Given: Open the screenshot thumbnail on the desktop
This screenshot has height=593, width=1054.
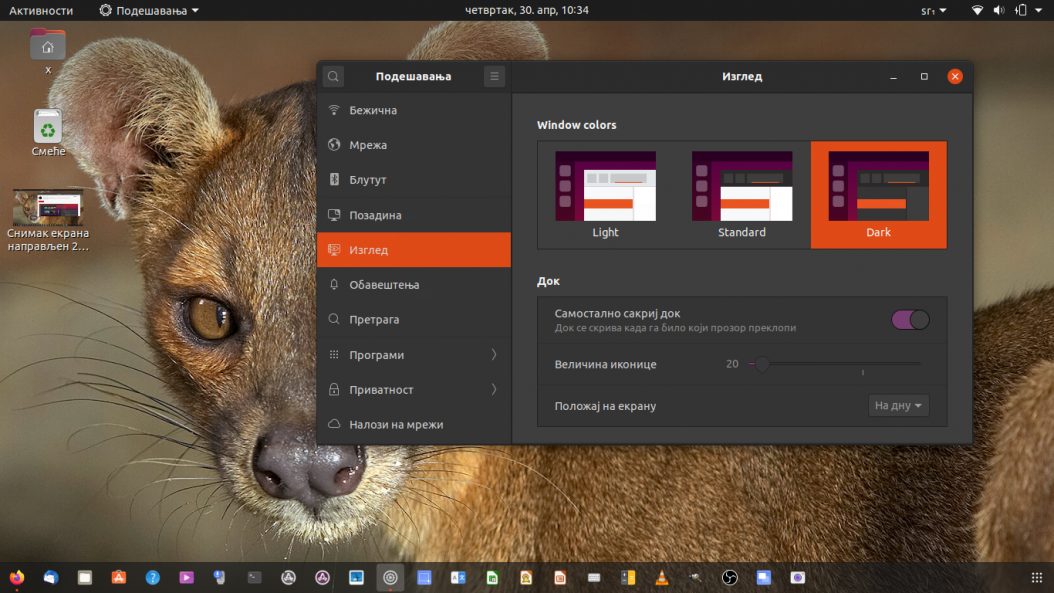Looking at the screenshot, I should tap(48, 221).
